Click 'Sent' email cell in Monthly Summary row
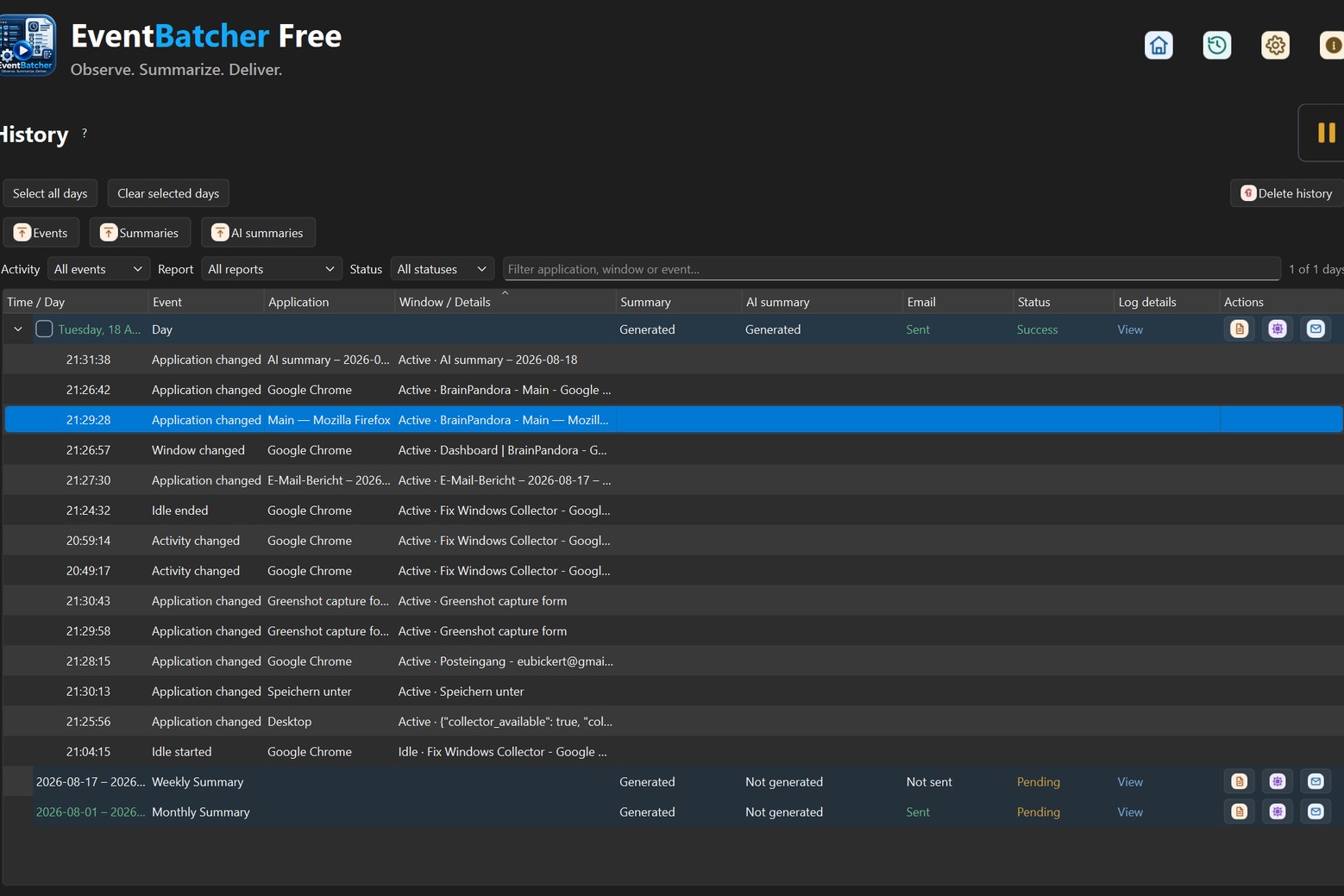Screen dimensions: 1344x896 pyautogui.click(x=918, y=811)
